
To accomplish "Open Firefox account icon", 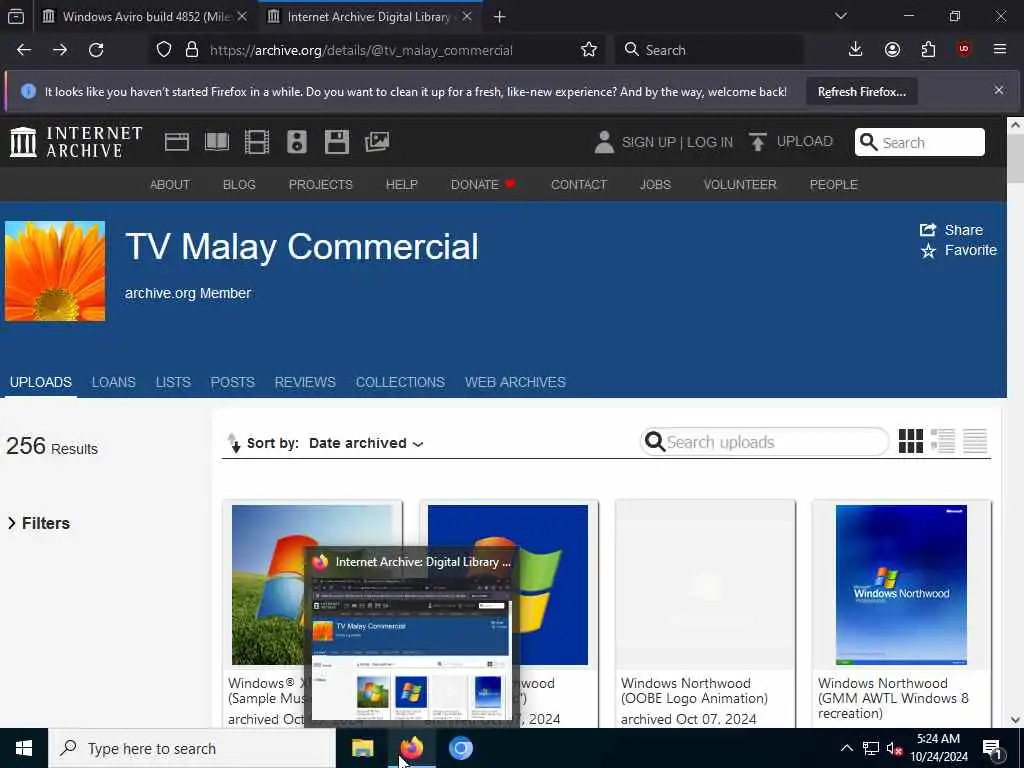I will [x=892, y=50].
